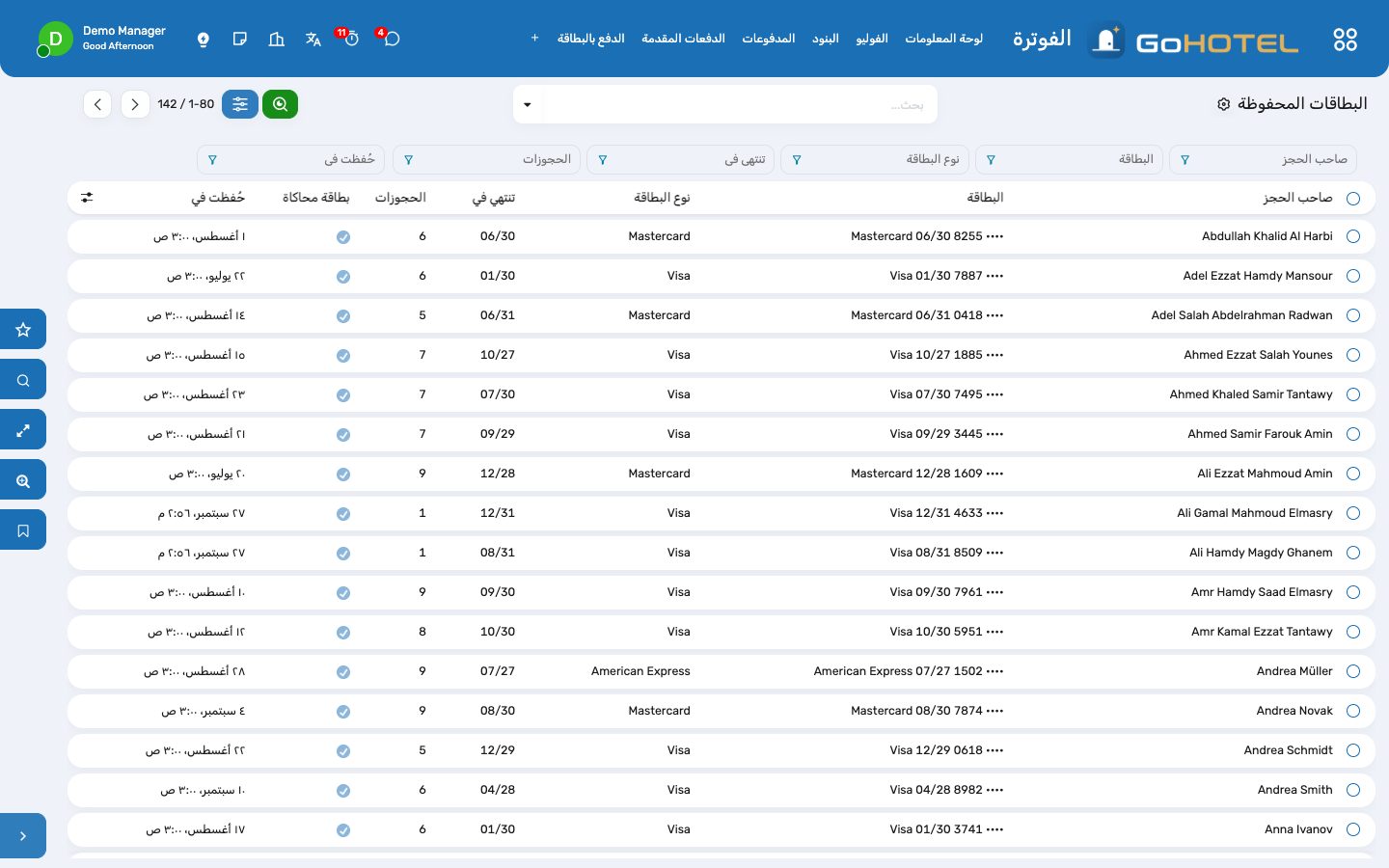
Task: Check the Ali Ezzat Mahmoud Amin row checkbox
Action: pyautogui.click(x=1353, y=474)
